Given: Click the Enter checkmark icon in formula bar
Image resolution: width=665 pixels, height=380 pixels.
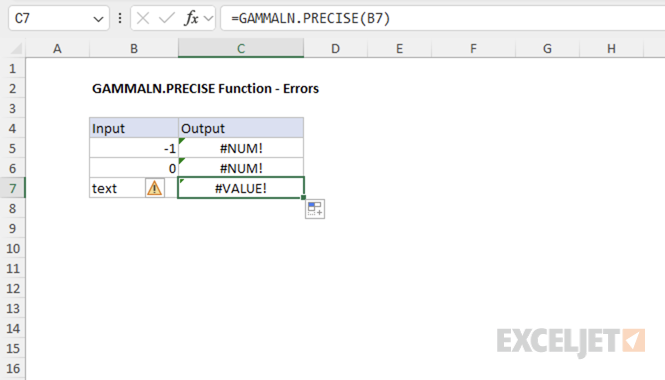Looking at the screenshot, I should (x=167, y=18).
